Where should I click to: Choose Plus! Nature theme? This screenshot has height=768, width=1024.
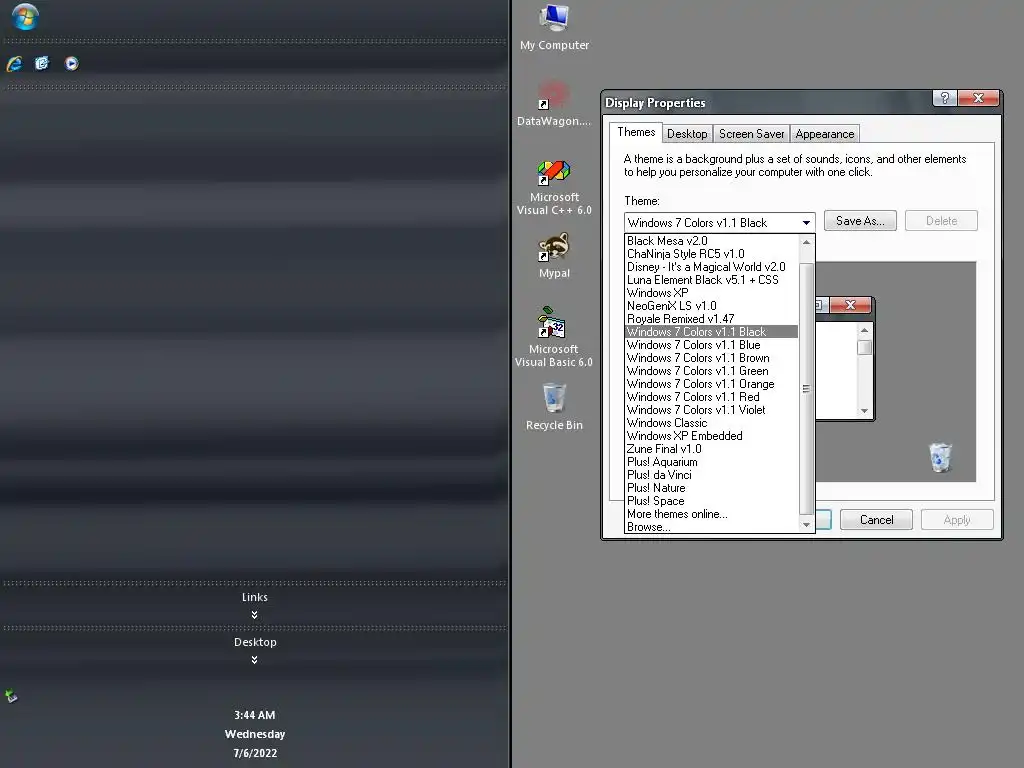[x=711, y=488]
